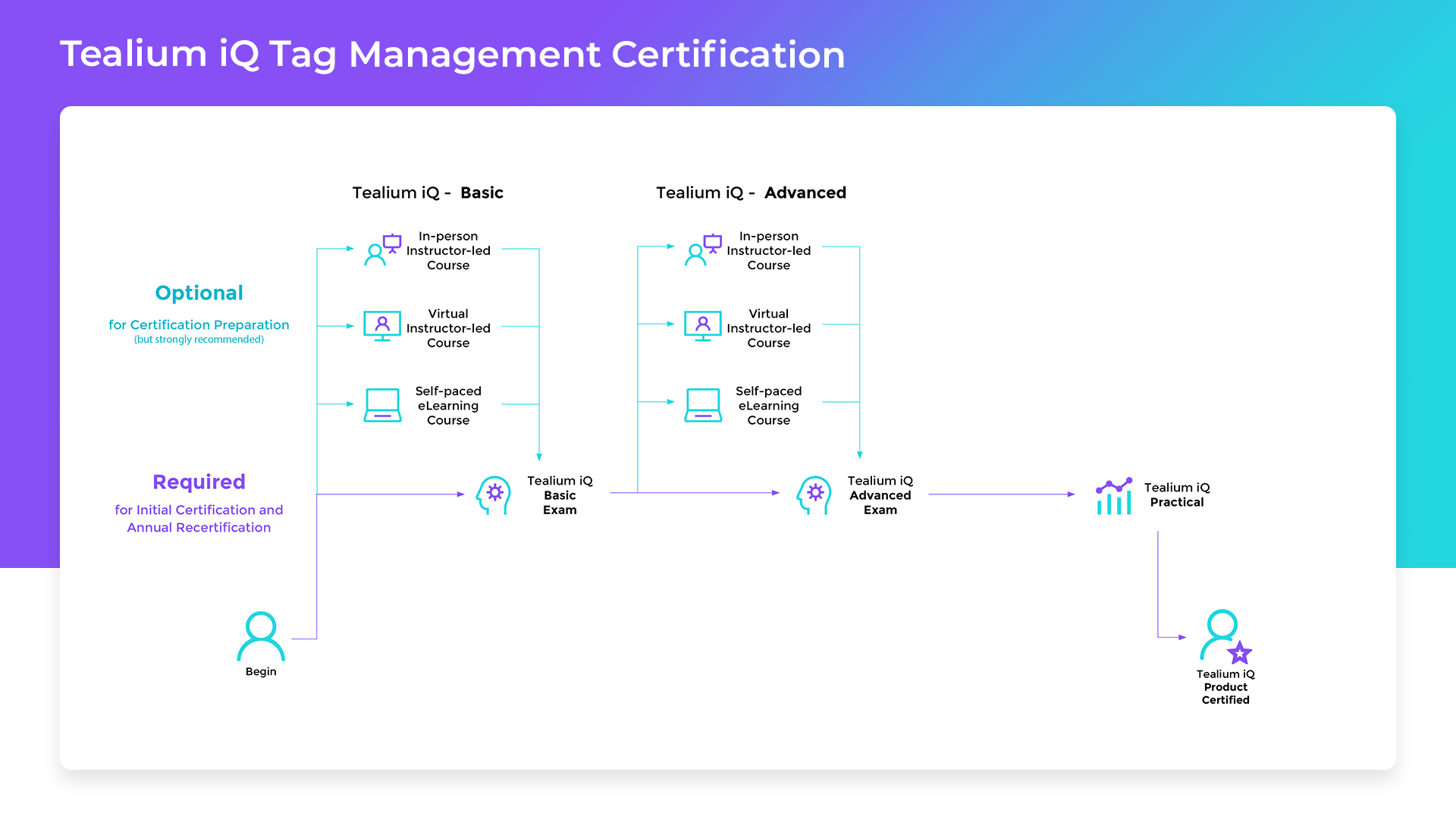The width and height of the screenshot is (1456, 819).
Task: Click the Advanced self-paced laptop icon
Action: click(x=703, y=405)
